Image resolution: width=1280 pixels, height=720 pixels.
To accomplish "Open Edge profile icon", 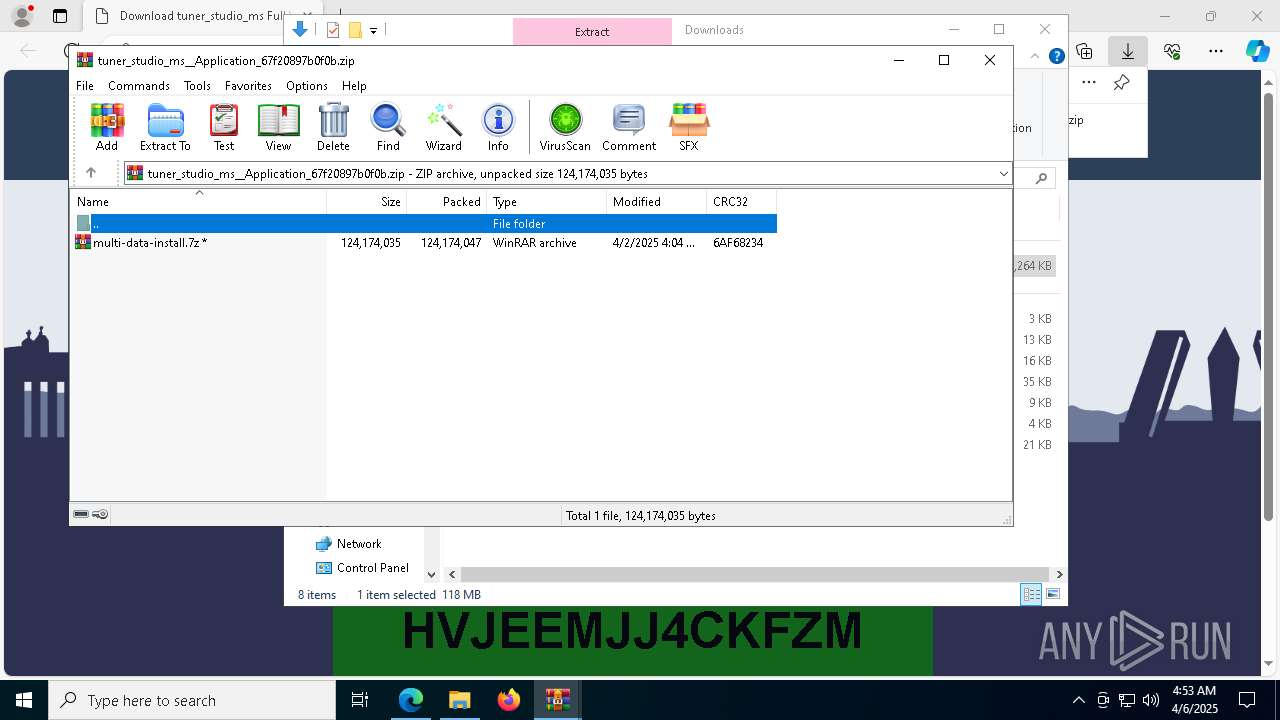I will (x=21, y=16).
